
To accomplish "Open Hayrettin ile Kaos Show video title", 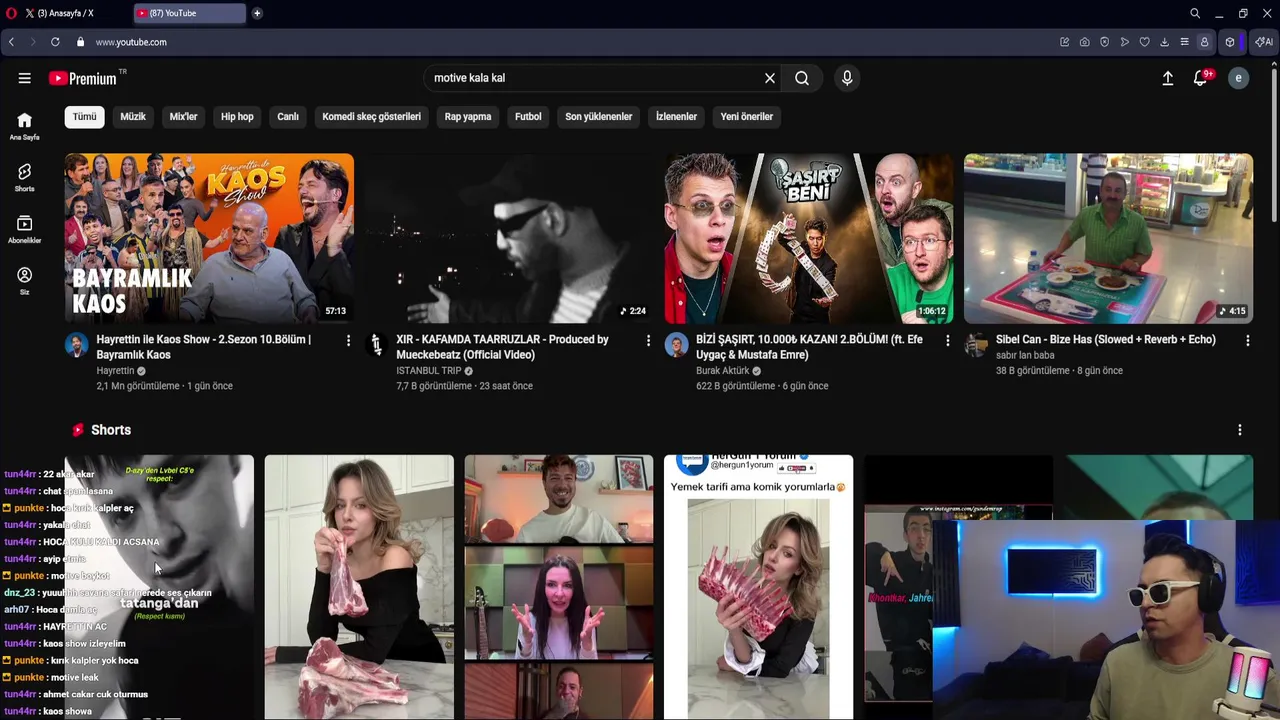I will click(x=204, y=347).
